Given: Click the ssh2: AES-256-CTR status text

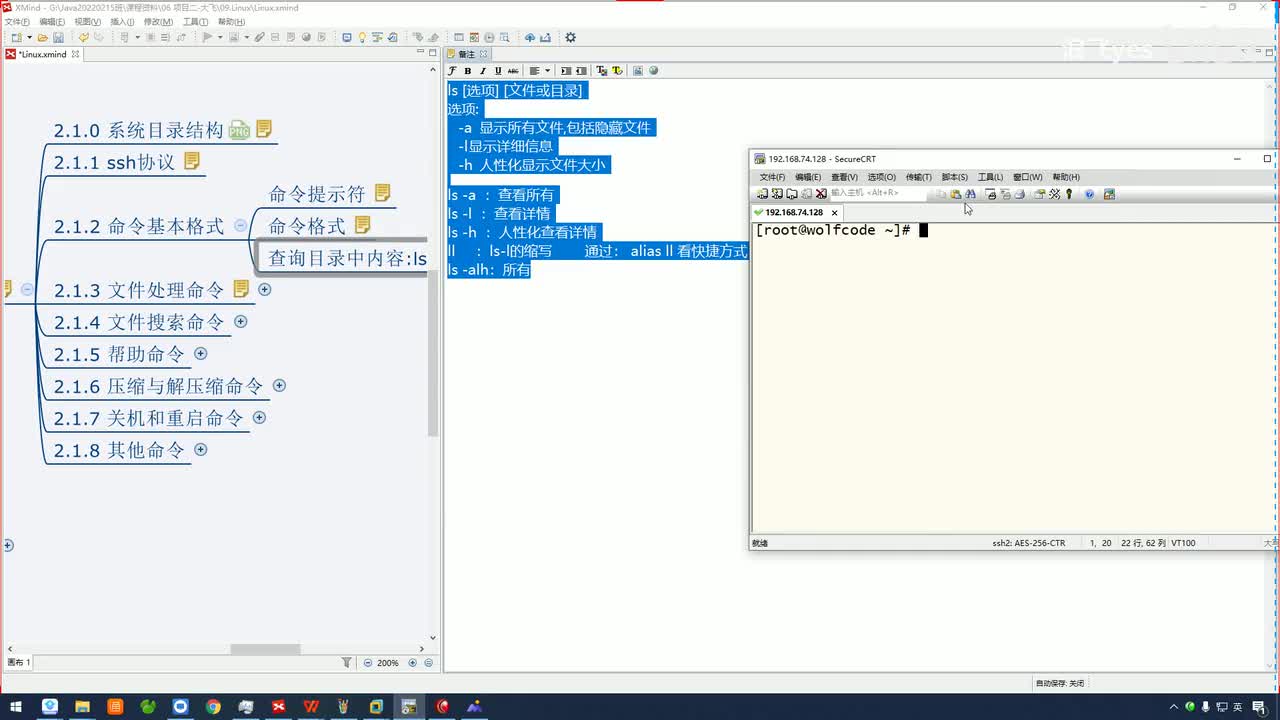Looking at the screenshot, I should tap(1029, 543).
